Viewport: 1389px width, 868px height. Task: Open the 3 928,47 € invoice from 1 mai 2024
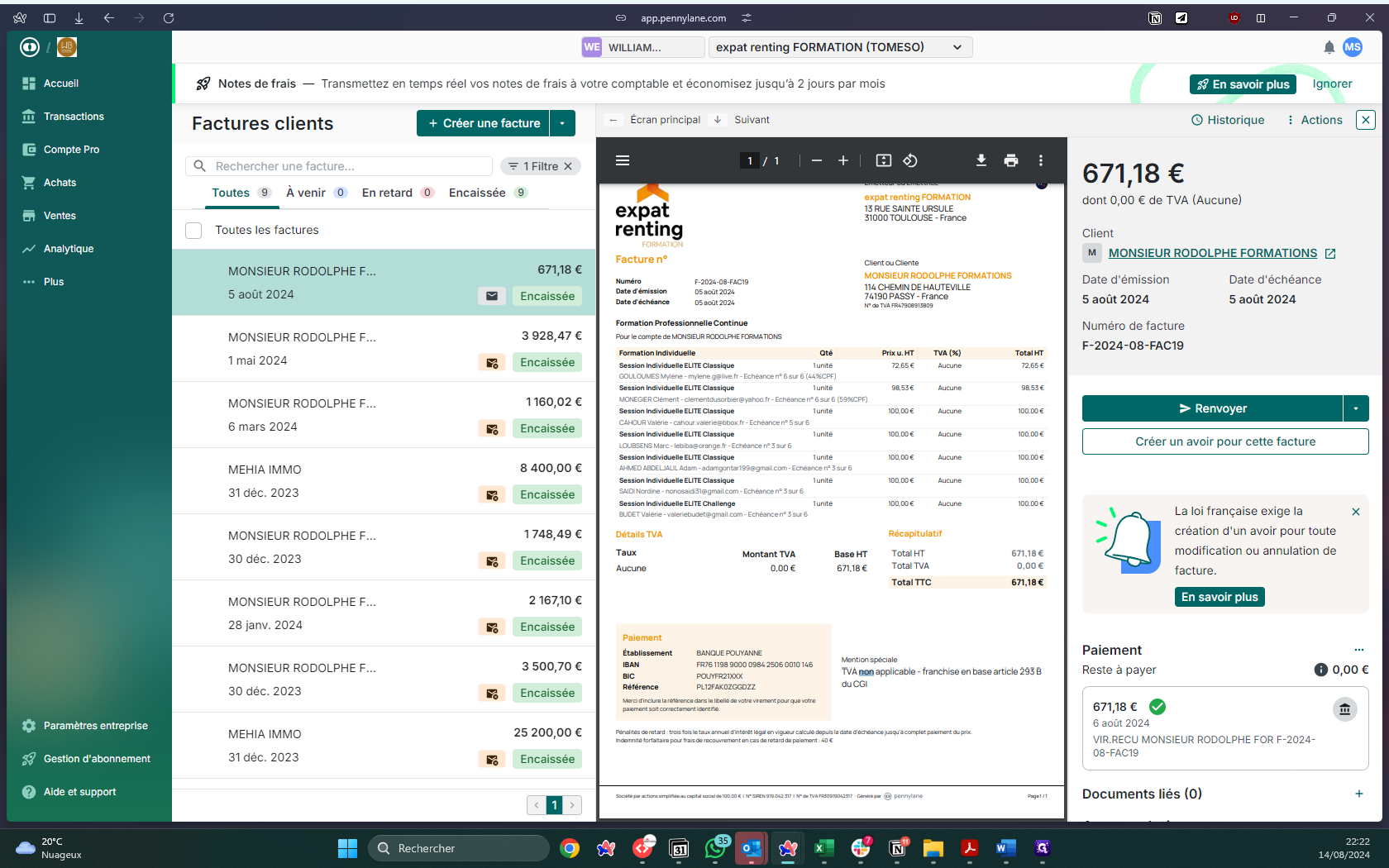(x=384, y=349)
